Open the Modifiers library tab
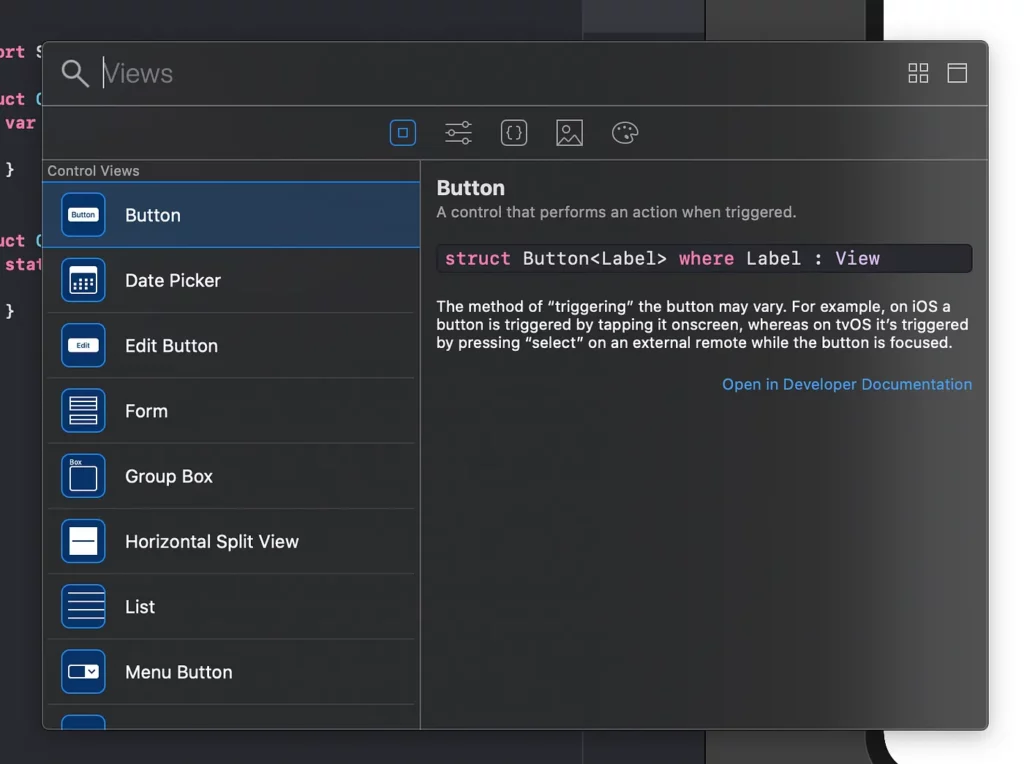Image resolution: width=1024 pixels, height=764 pixels. click(x=458, y=133)
